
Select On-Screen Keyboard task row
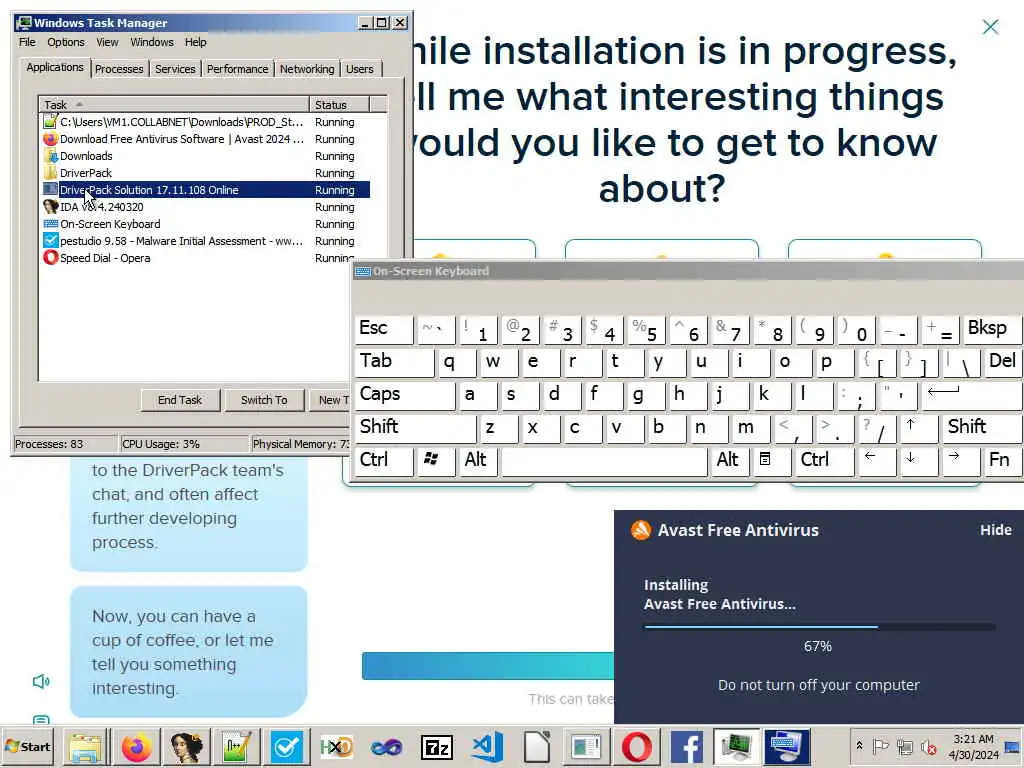(206, 224)
